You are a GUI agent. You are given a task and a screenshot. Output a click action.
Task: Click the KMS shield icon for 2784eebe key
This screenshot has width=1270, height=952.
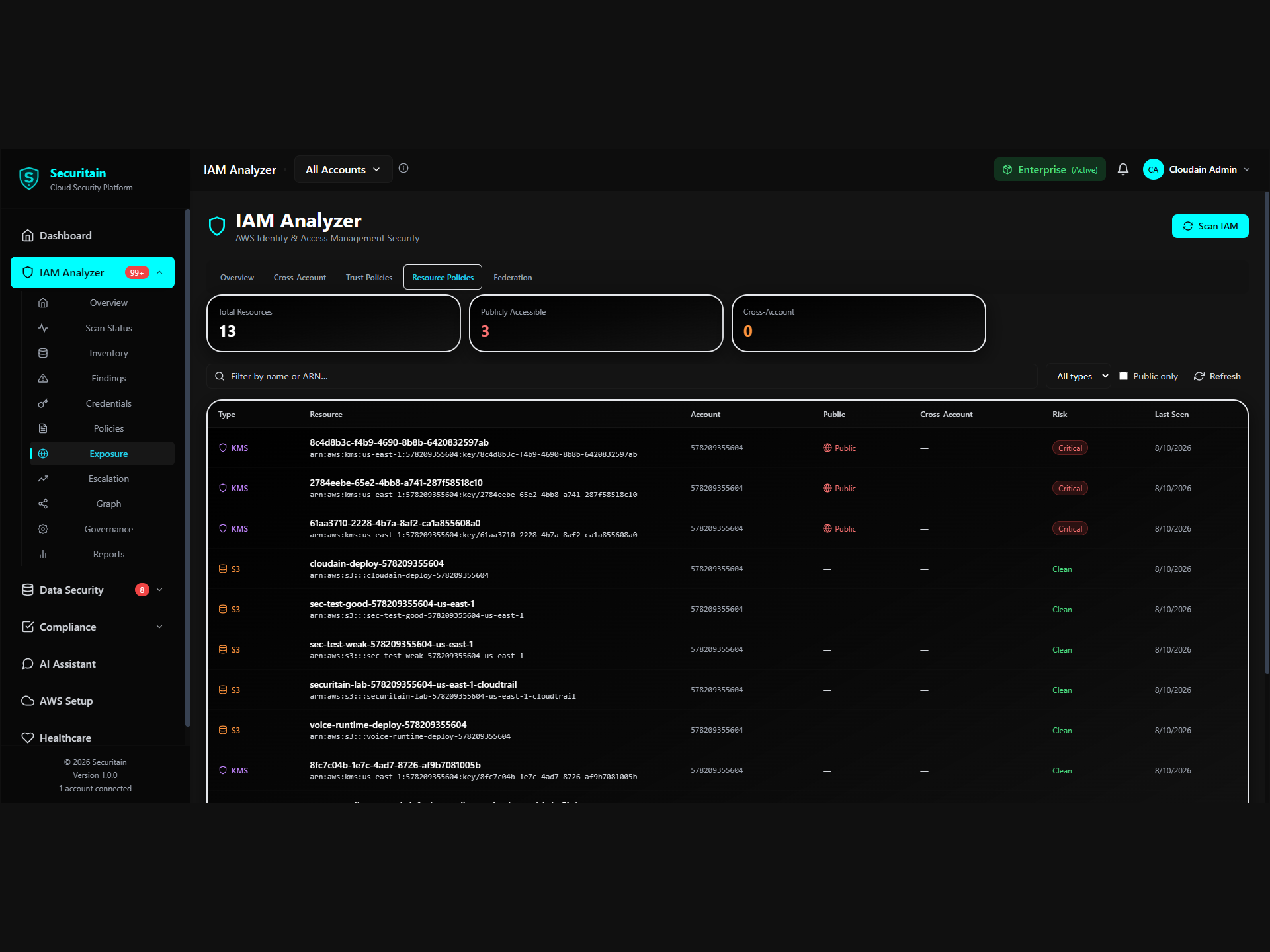[x=223, y=488]
